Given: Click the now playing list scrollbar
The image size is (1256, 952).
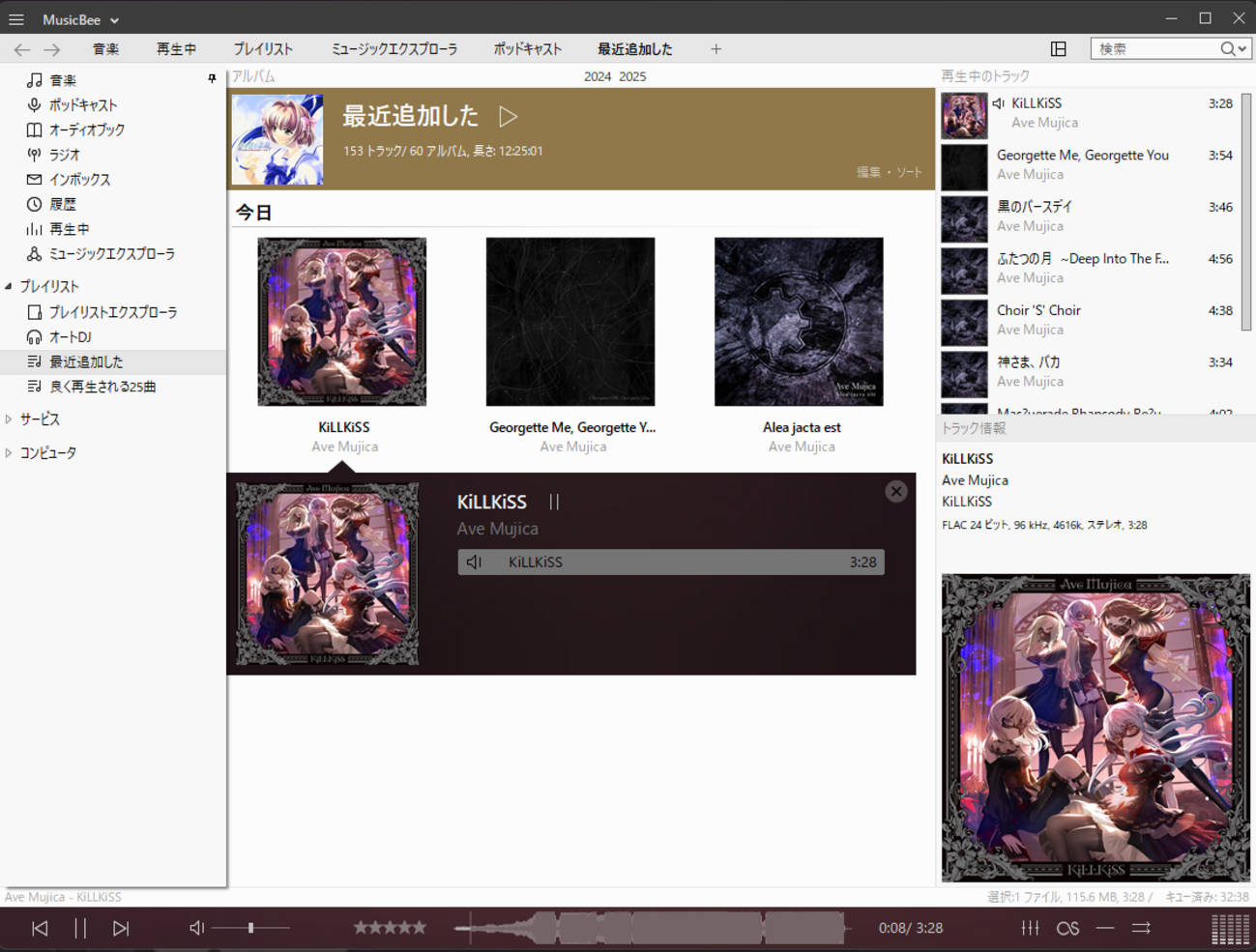Looking at the screenshot, I should 1246,212.
